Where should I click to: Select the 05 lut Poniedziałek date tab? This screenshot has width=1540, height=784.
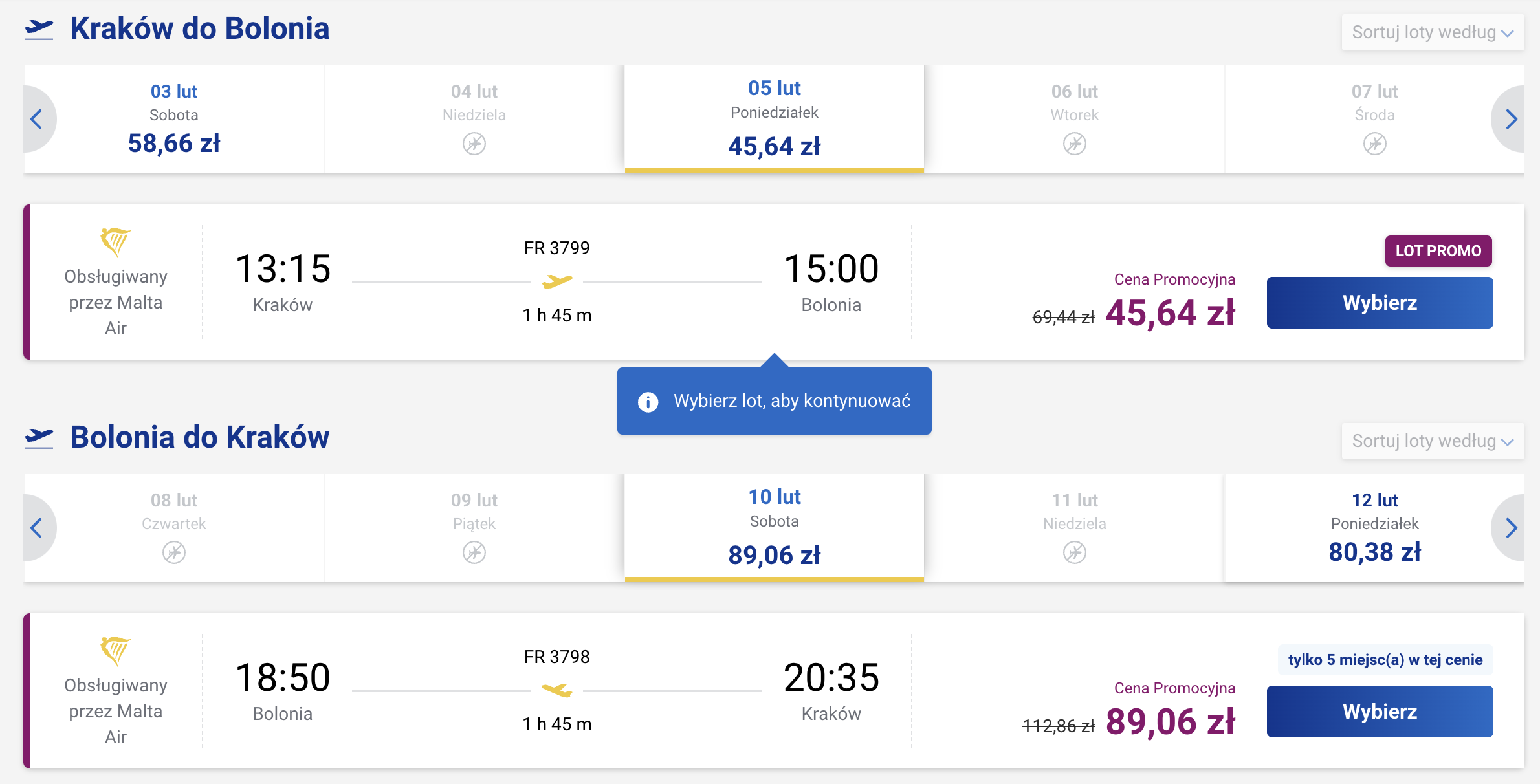click(775, 119)
